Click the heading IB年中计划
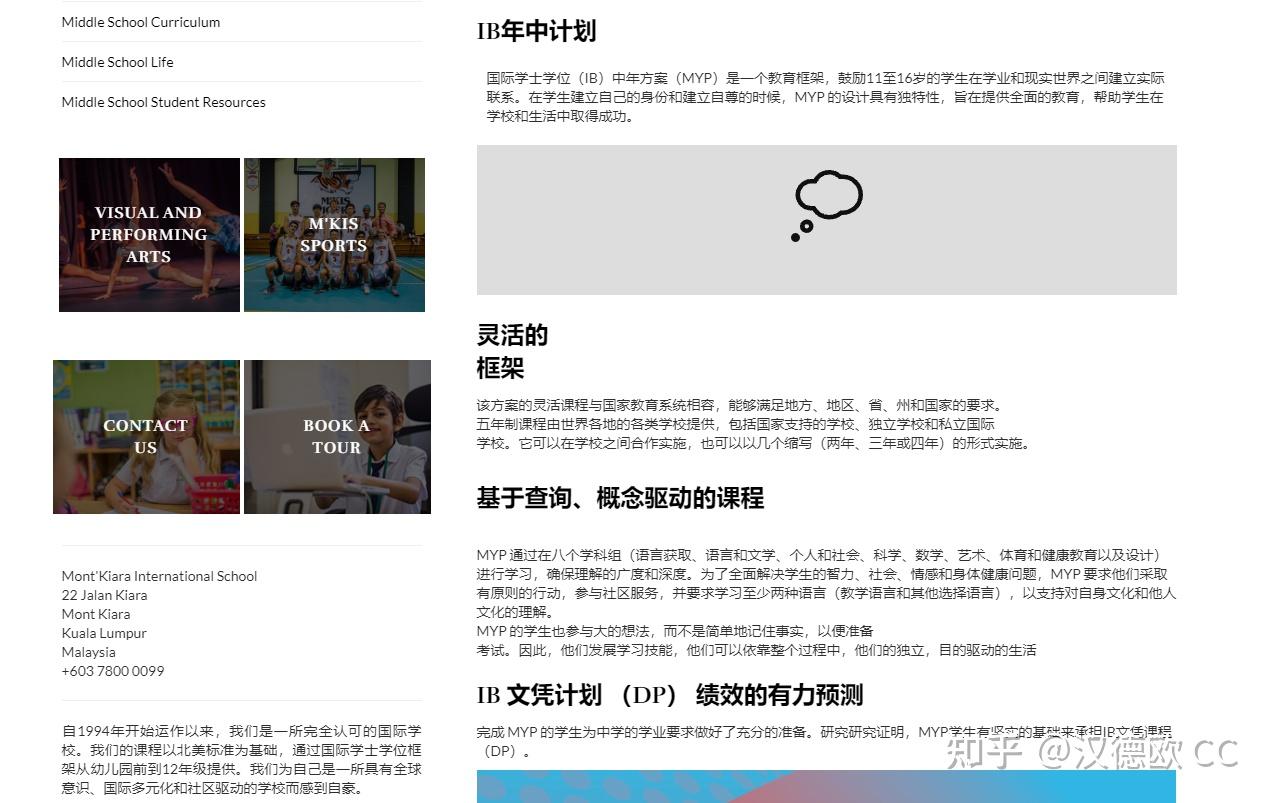Image resolution: width=1271 pixels, height=803 pixels. 536,31
